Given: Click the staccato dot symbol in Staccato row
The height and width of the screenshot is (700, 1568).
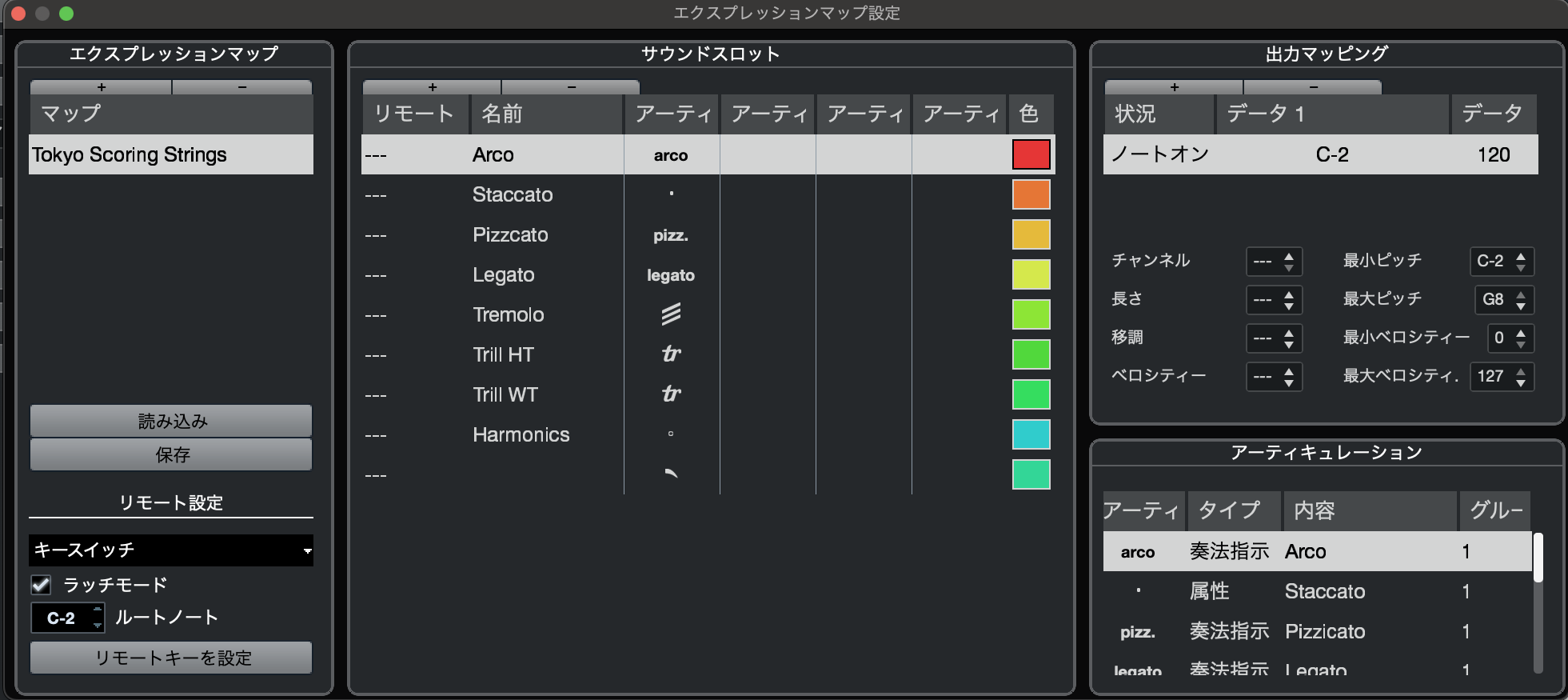Looking at the screenshot, I should (671, 194).
